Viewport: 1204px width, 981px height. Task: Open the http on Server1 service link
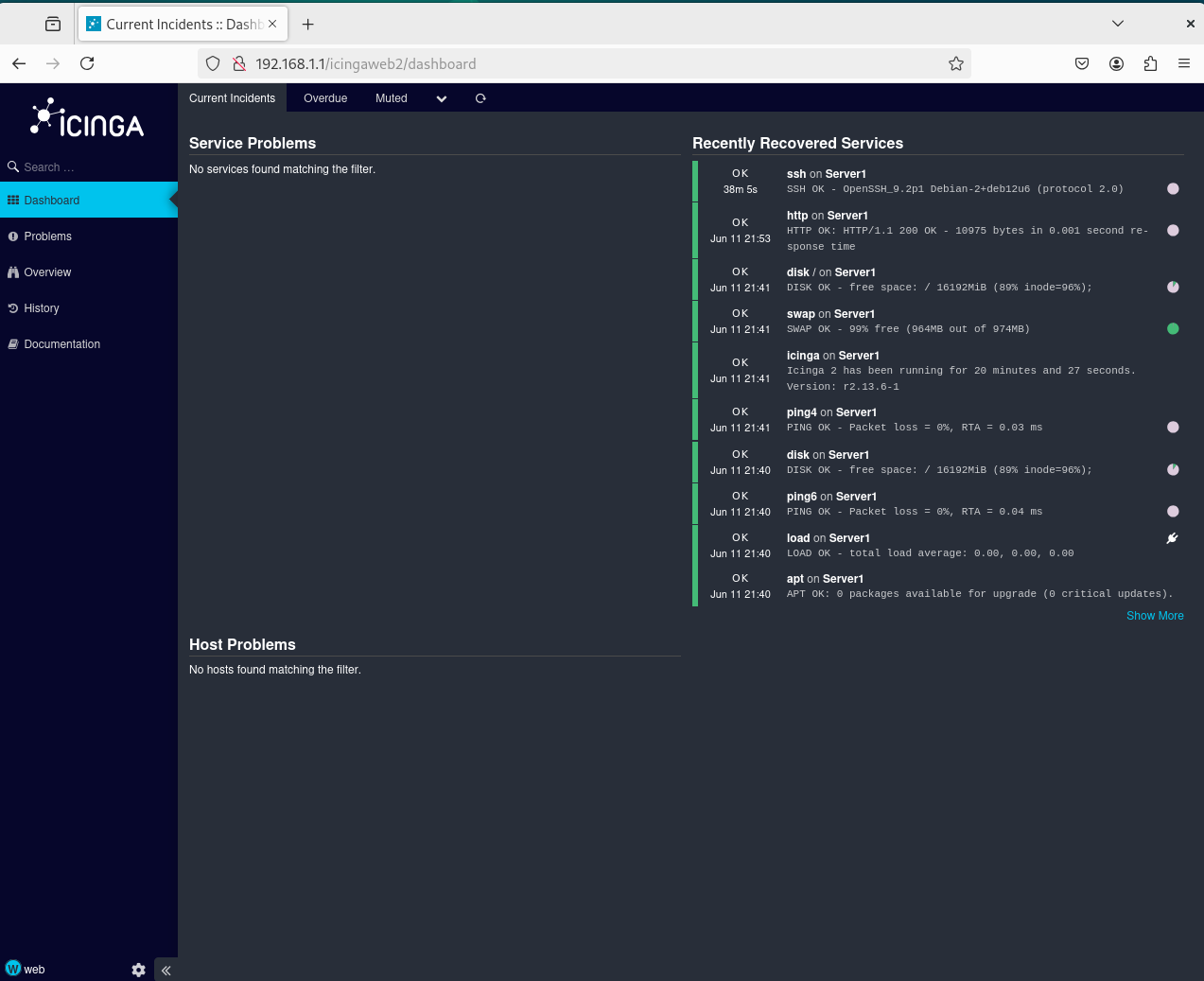(827, 216)
